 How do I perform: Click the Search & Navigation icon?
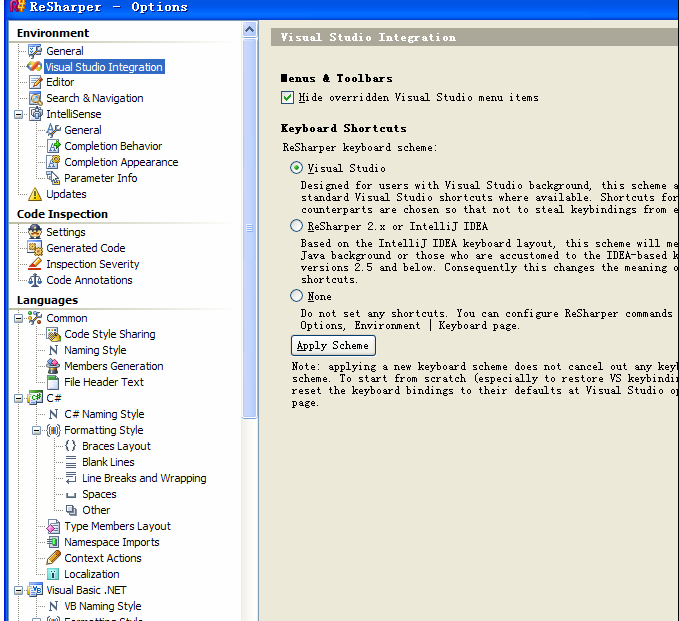(35, 98)
